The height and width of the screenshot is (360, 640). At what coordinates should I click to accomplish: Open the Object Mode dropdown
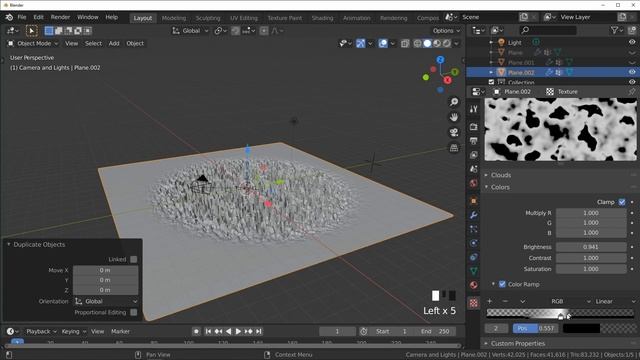[33, 43]
